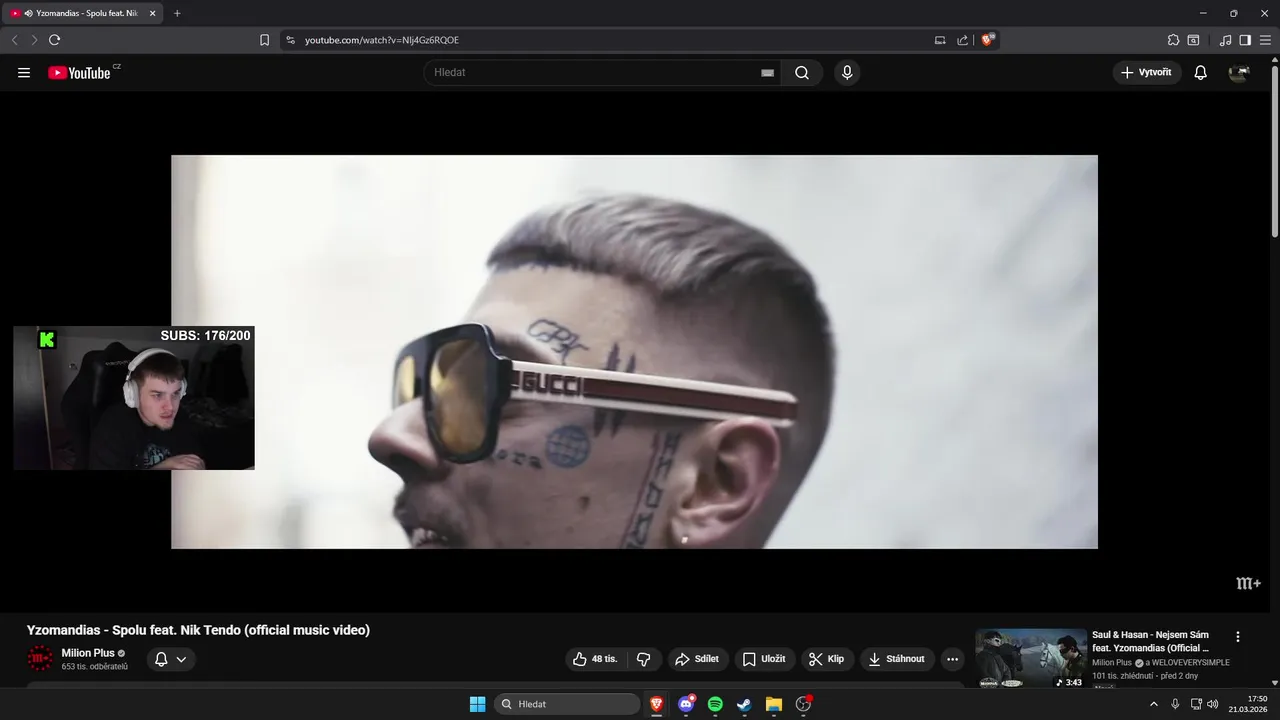Open the Milion Plus channel name link
The image size is (1280, 720).
point(88,653)
